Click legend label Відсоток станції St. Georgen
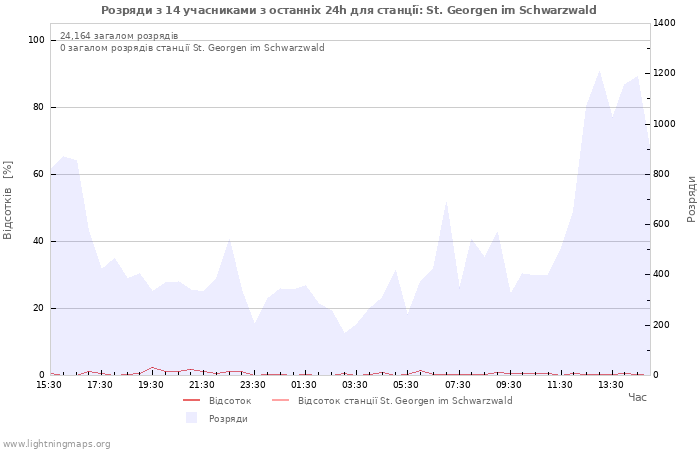This screenshot has height=450, width=700. click(405, 401)
